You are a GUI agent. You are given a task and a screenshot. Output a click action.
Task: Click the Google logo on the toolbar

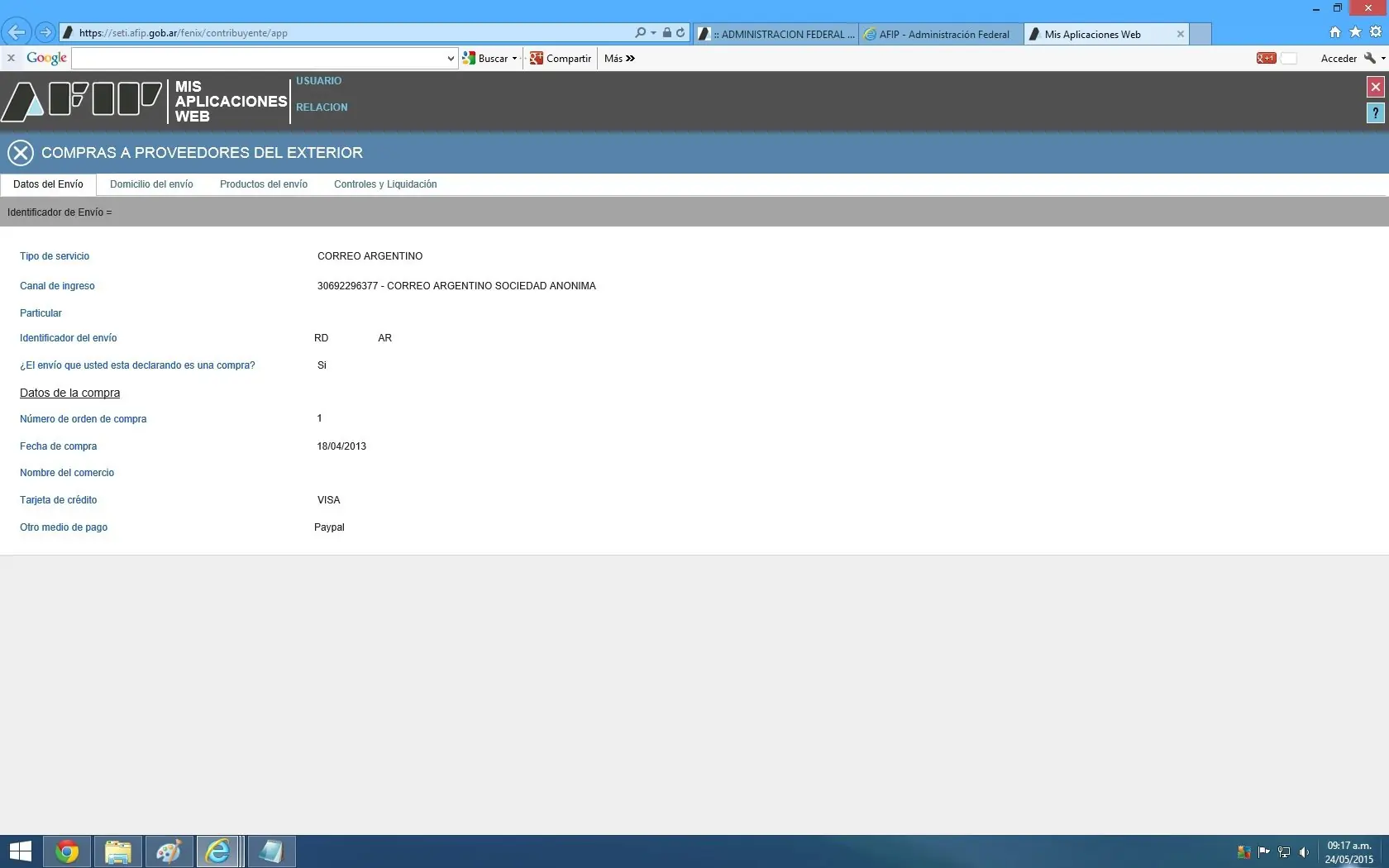46,58
